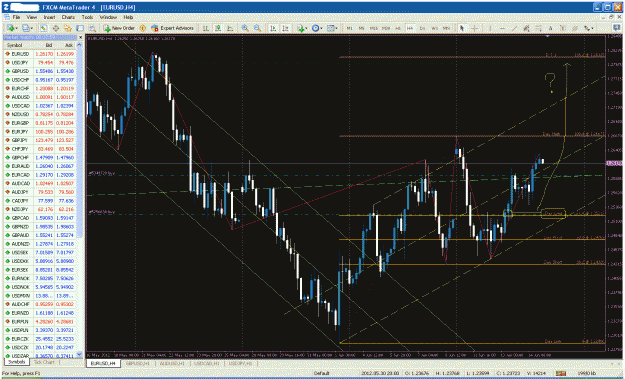Switch to the Symbols tab
The width and height of the screenshot is (625, 379).
click(17, 362)
